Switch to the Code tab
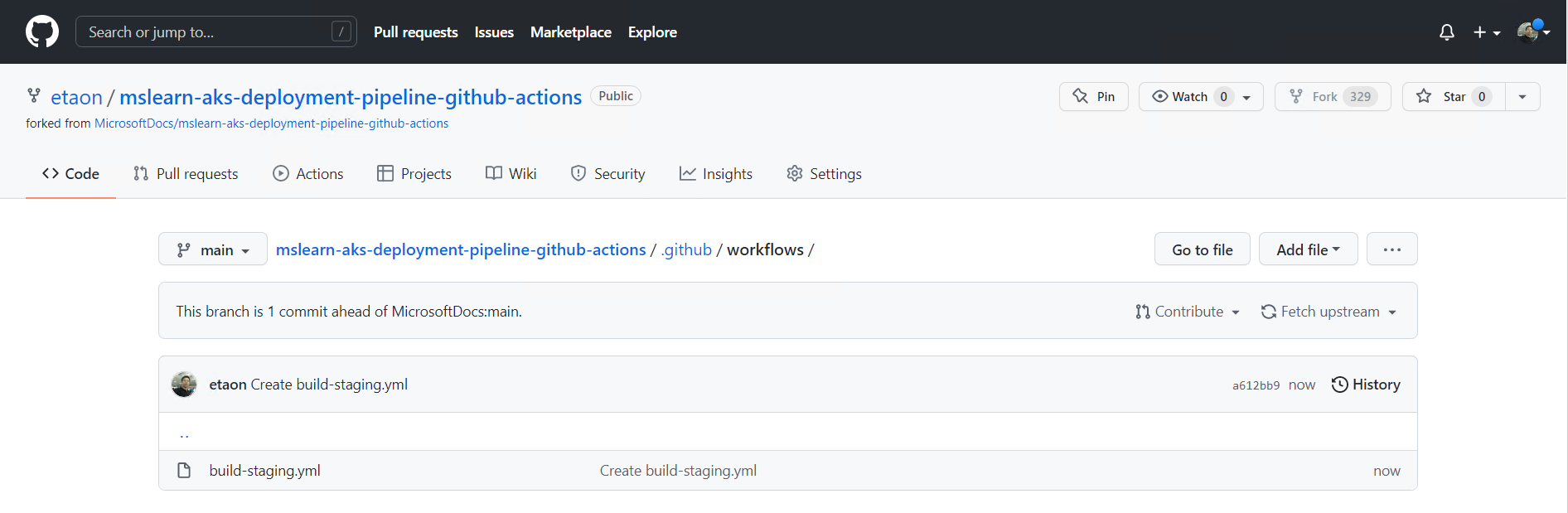 click(x=70, y=173)
